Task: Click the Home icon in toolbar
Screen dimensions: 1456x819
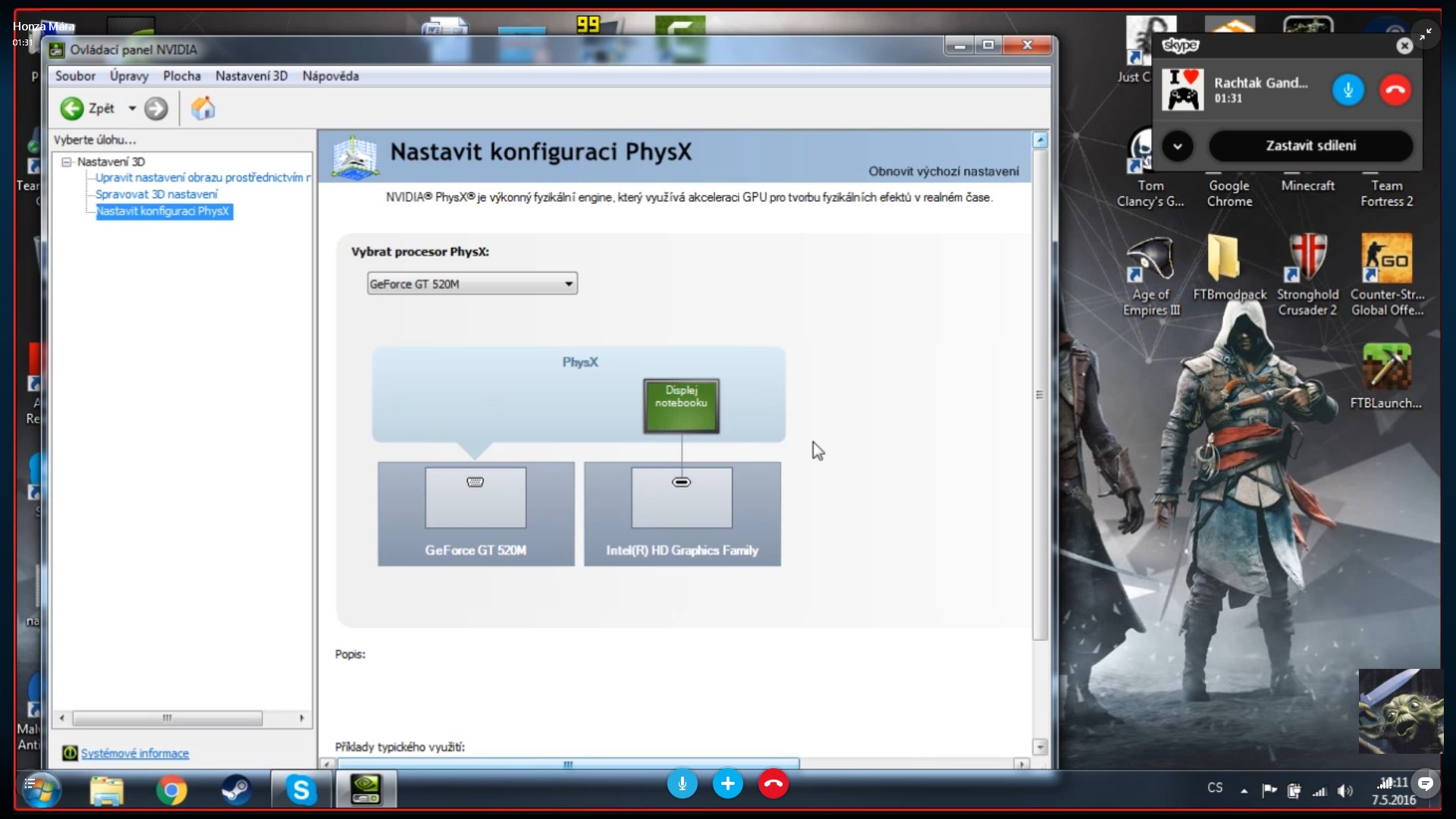Action: (202, 108)
